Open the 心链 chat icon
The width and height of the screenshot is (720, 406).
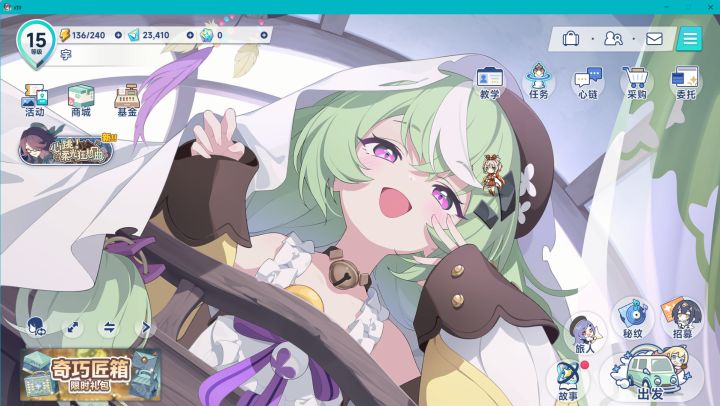[x=588, y=83]
